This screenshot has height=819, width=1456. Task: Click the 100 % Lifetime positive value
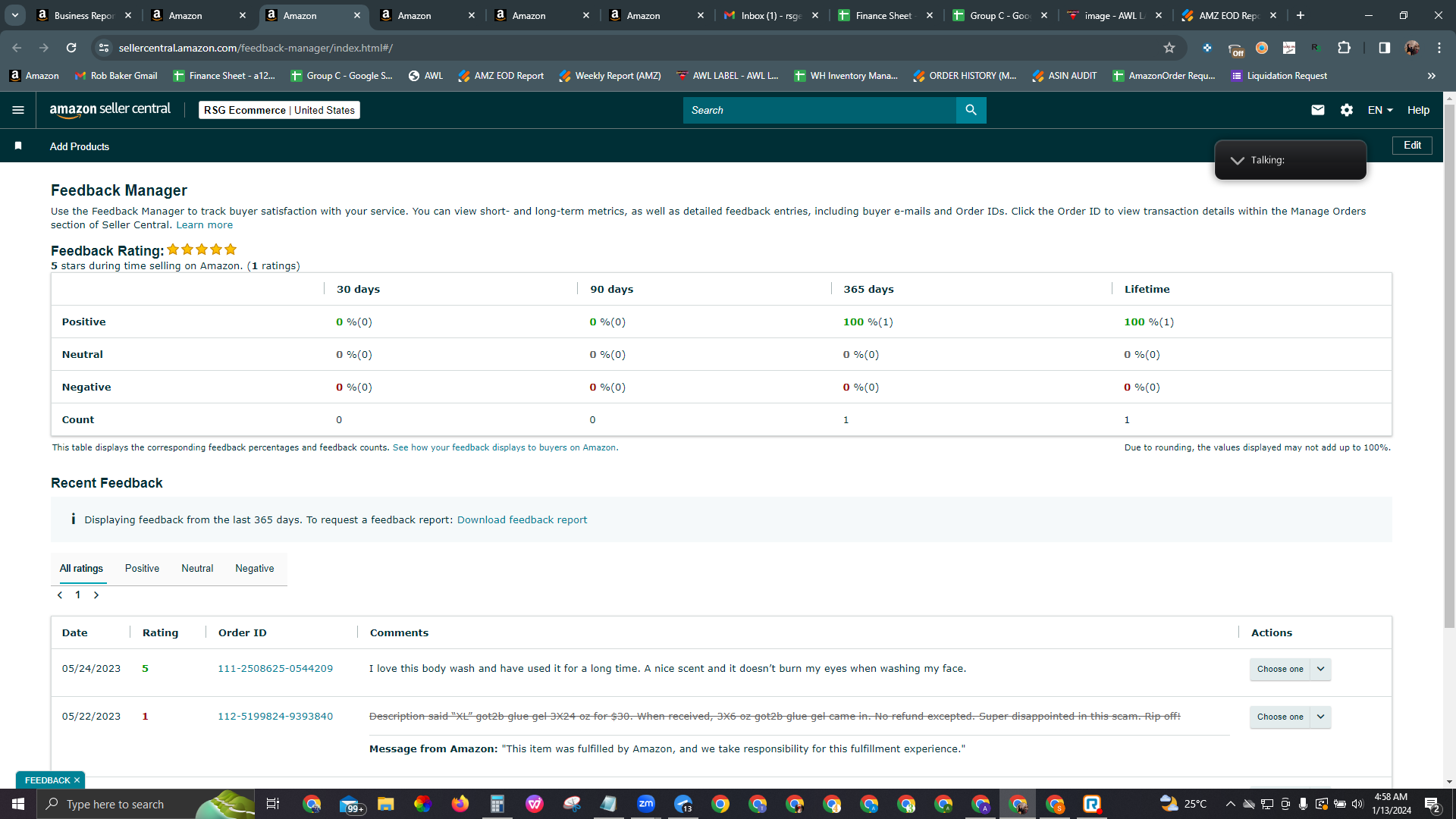1148,322
